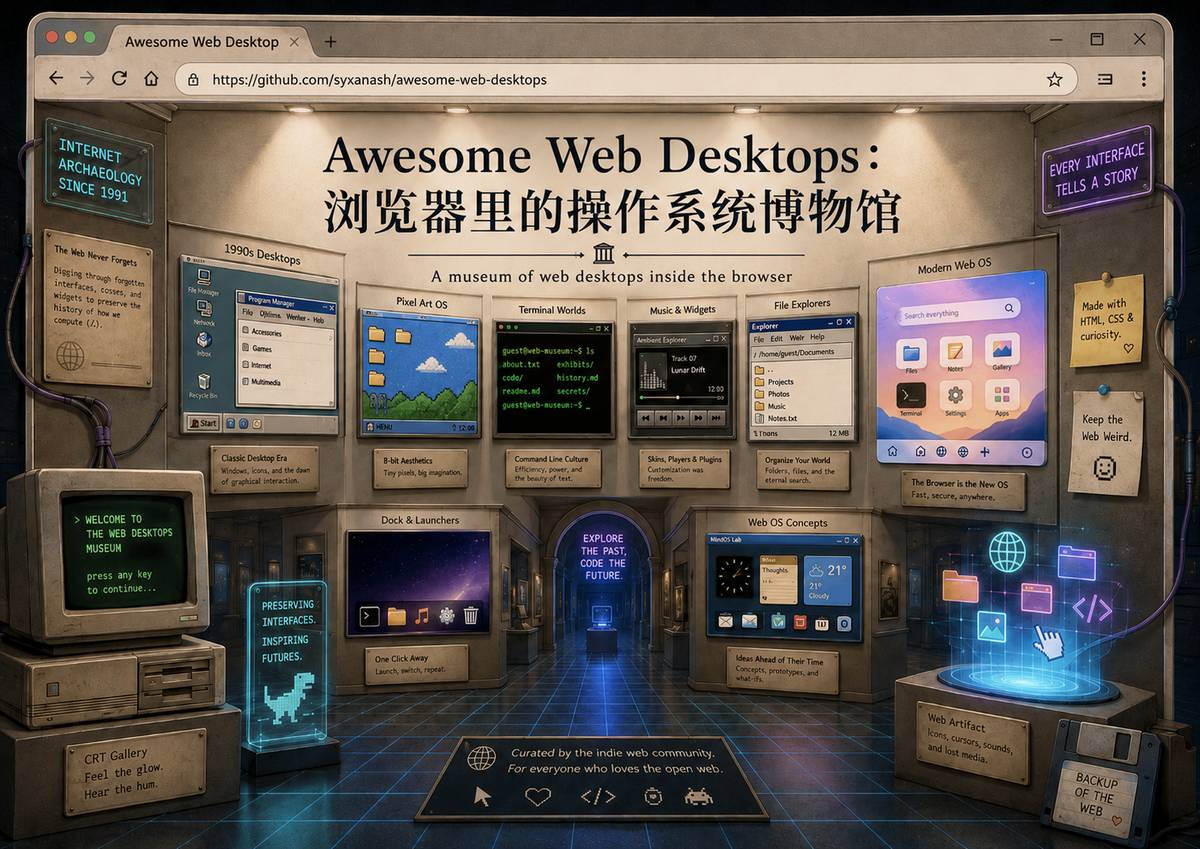Click the 21° Cloudy weather widget
Viewport: 1200px width, 849px height.
tap(829, 581)
